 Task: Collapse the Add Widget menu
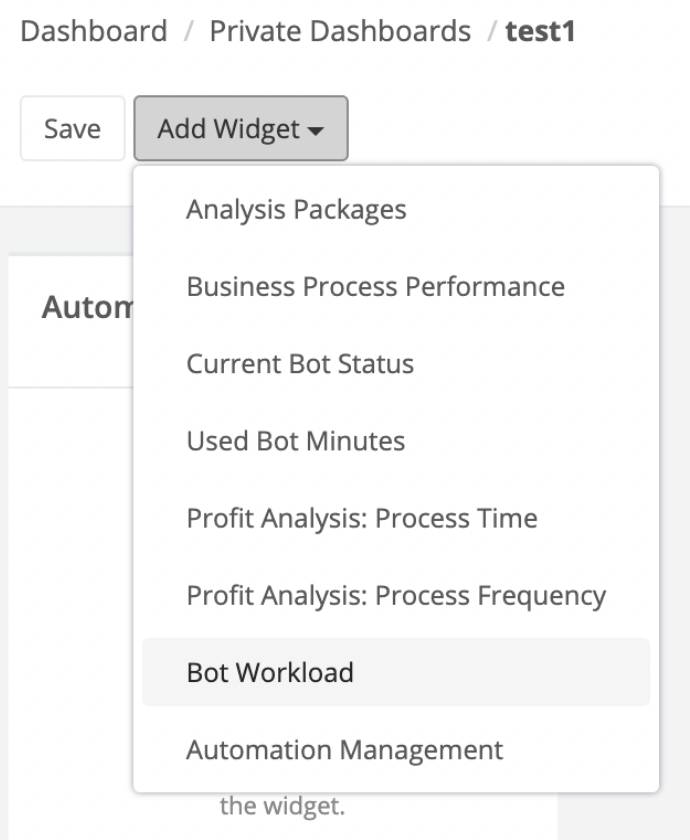pyautogui.click(x=240, y=128)
